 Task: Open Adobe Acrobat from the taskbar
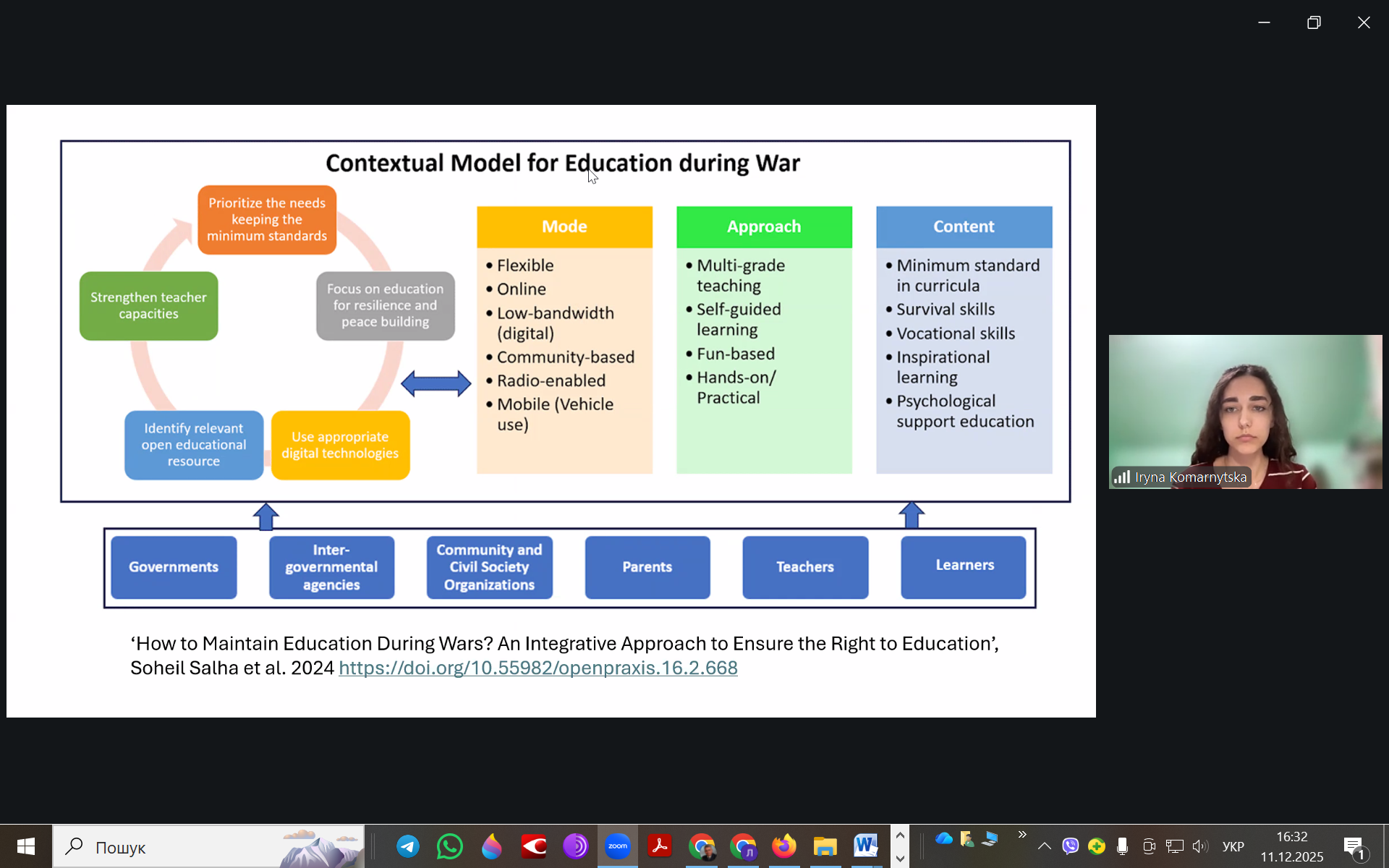point(660,846)
